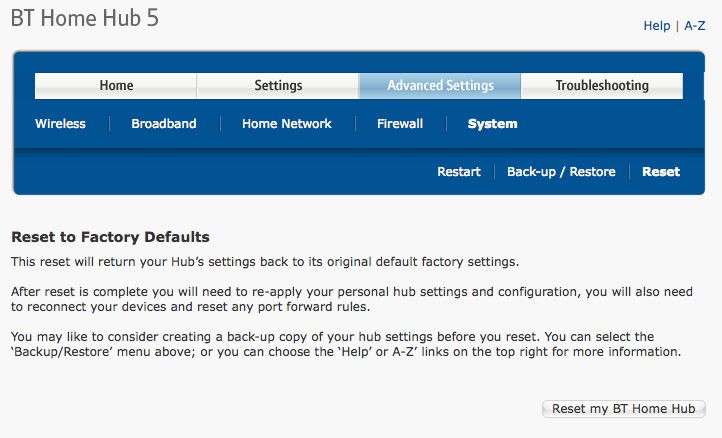Go to Firewall settings
The width and height of the screenshot is (722, 438).
click(x=400, y=123)
